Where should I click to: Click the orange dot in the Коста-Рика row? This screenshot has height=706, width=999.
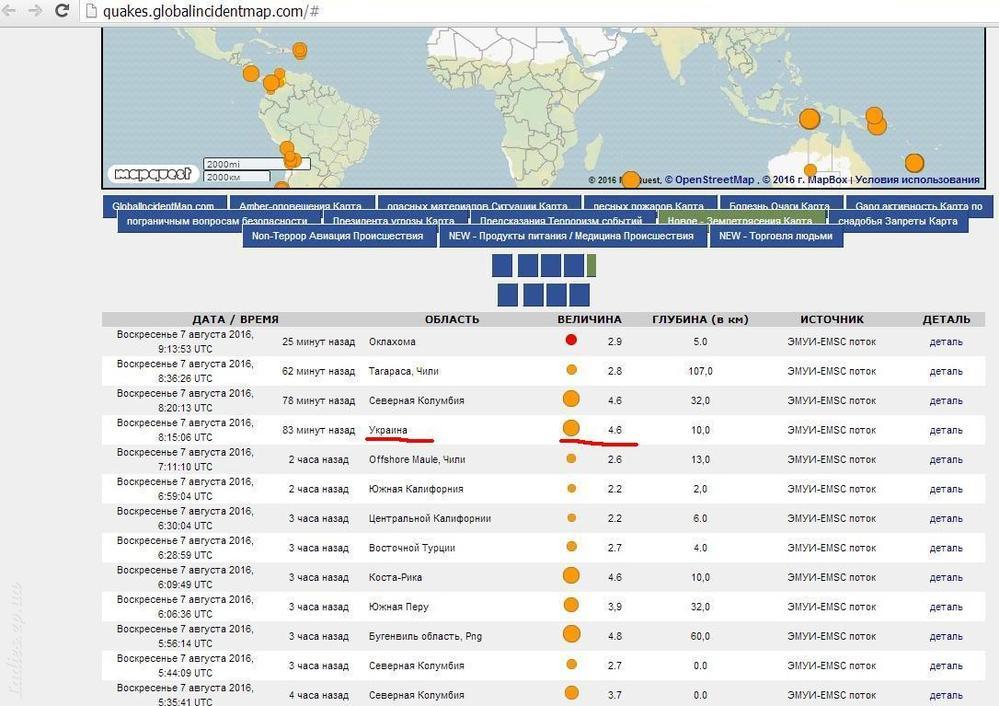pyautogui.click(x=571, y=575)
